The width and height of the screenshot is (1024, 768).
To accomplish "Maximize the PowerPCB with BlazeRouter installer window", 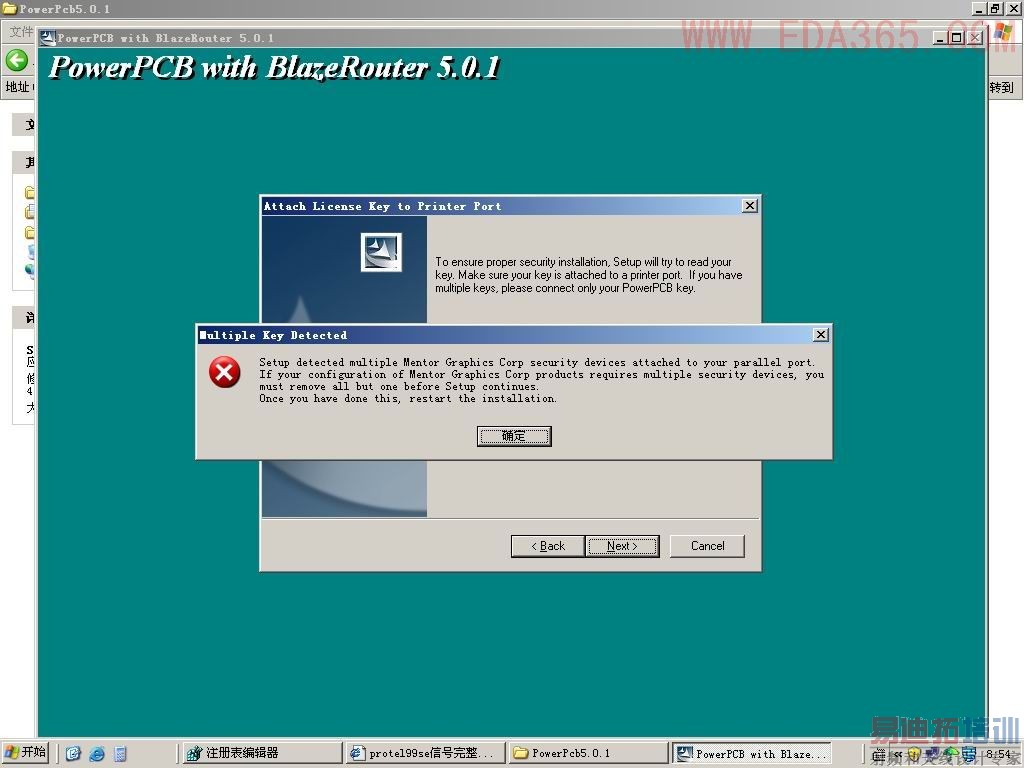I will pos(956,38).
